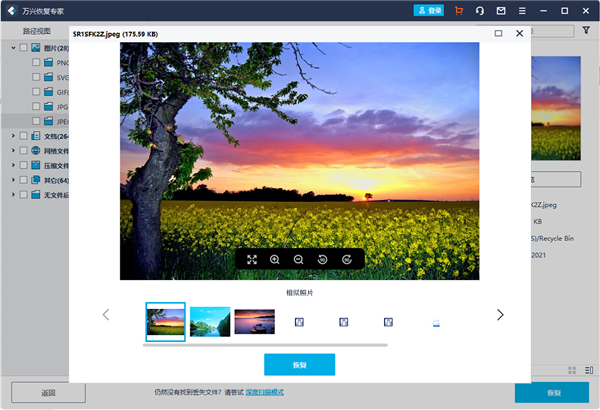Image resolution: width=600 pixels, height=410 pixels.
Task: Expand the 文档 tree category
Action: click(12, 136)
